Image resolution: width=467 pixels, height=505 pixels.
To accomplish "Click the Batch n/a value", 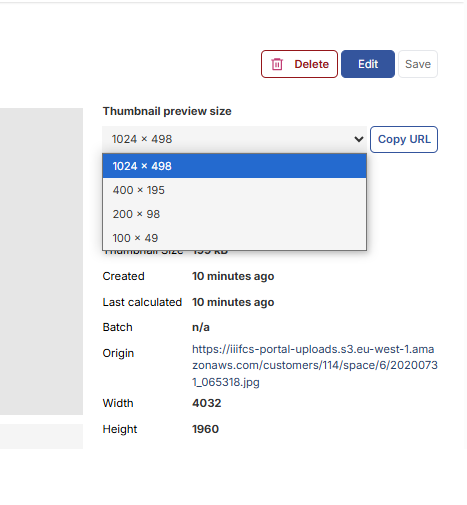I will (x=201, y=327).
